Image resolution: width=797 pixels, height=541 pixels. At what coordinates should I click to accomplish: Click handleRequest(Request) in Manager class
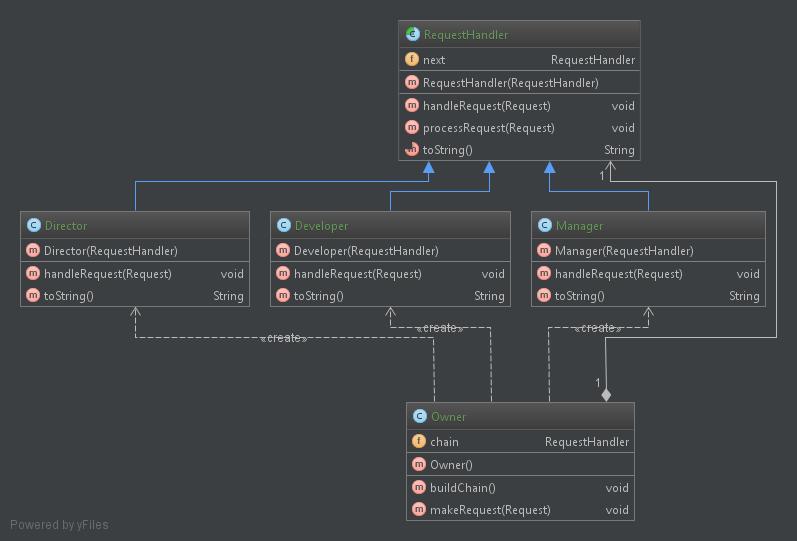[x=618, y=274]
